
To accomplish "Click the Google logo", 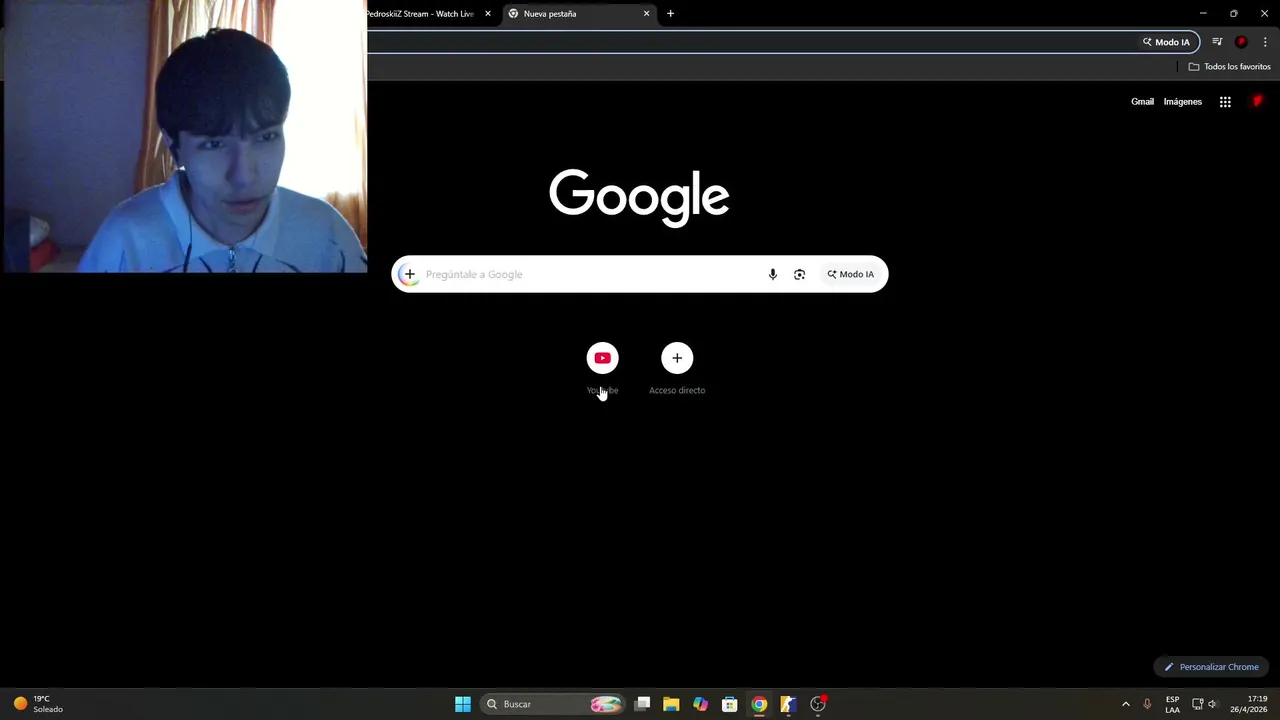I will point(639,197).
